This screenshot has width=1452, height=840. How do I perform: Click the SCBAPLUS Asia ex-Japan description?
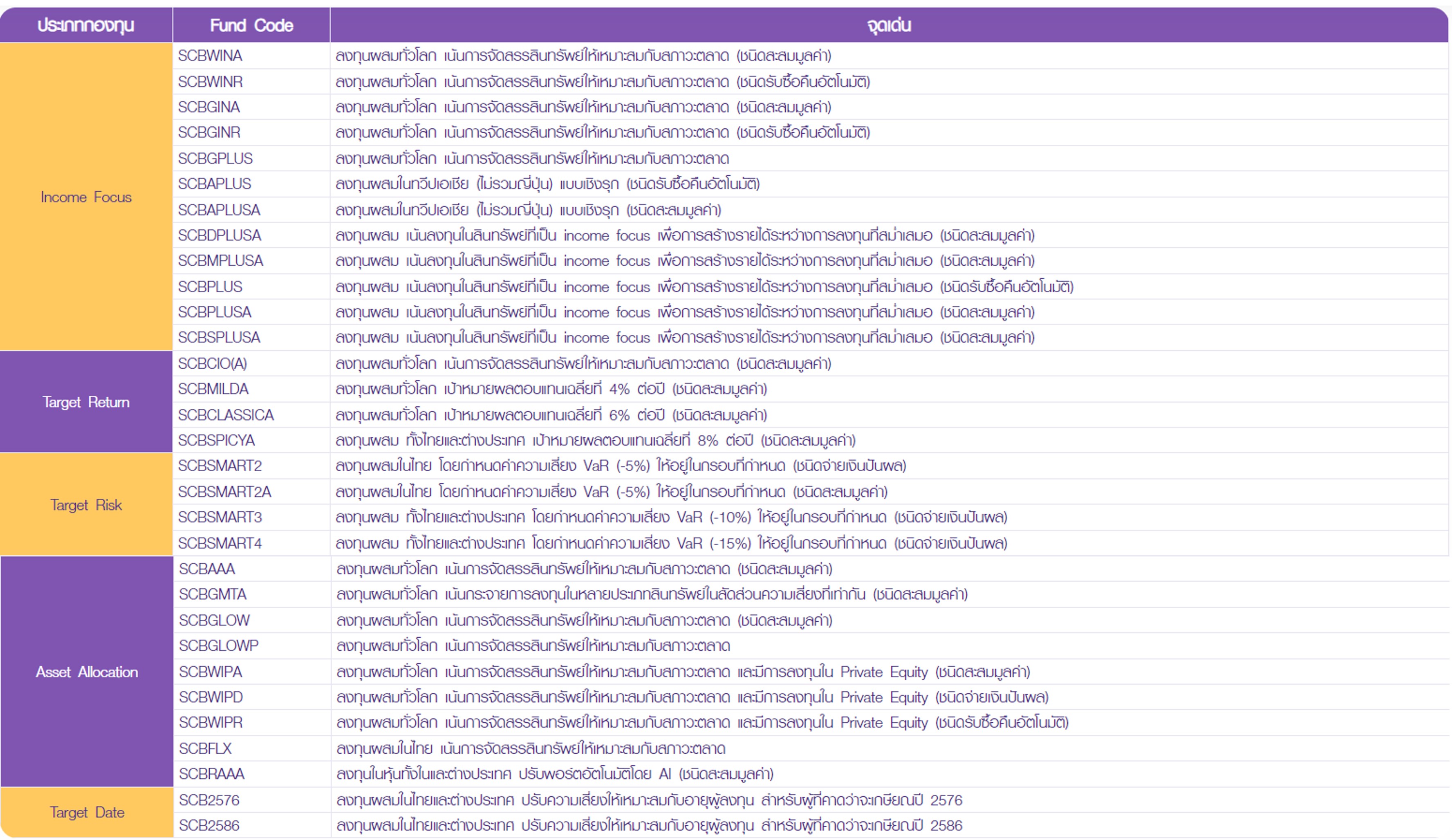click(548, 184)
